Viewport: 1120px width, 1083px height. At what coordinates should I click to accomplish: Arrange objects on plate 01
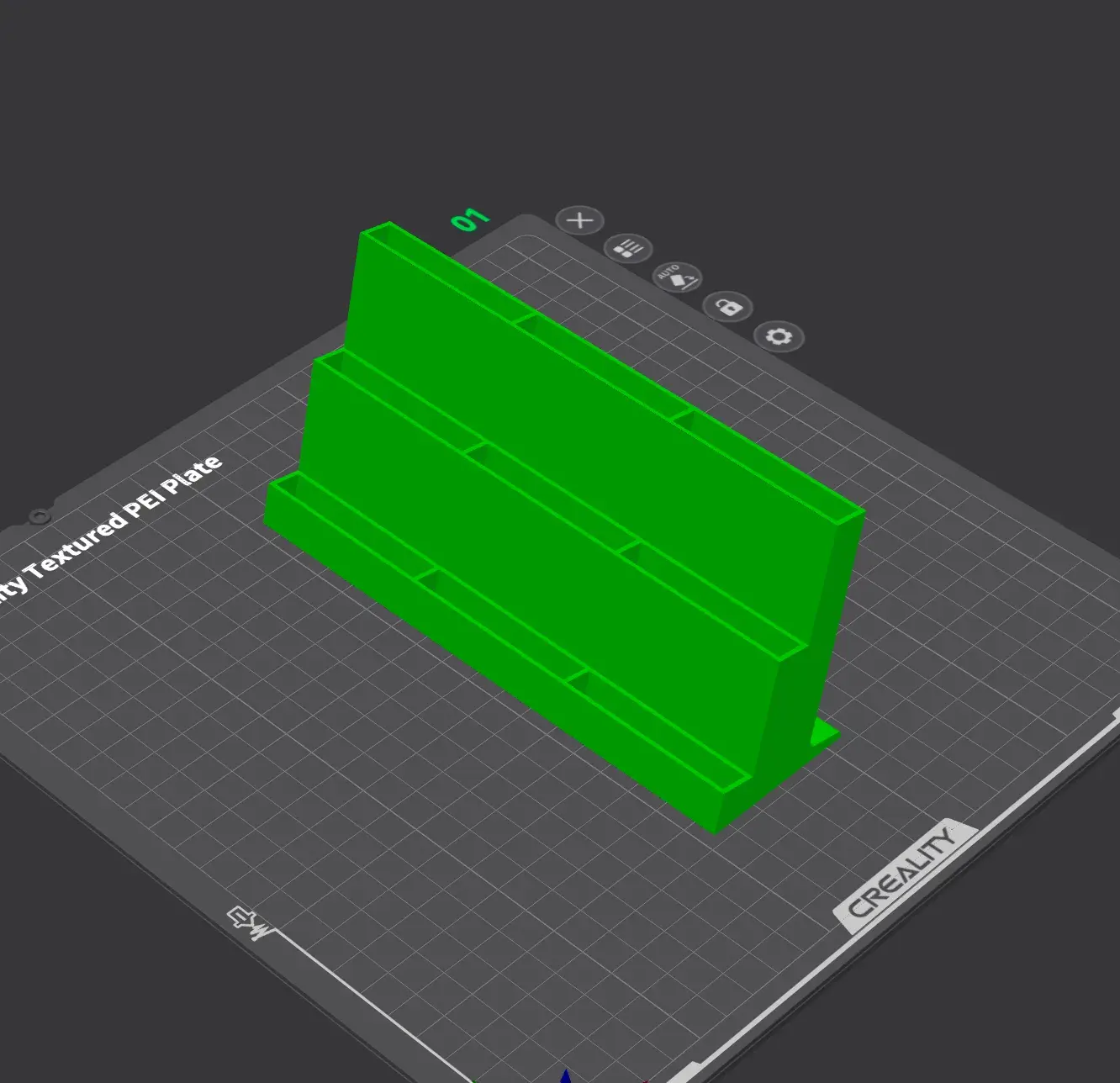point(628,248)
